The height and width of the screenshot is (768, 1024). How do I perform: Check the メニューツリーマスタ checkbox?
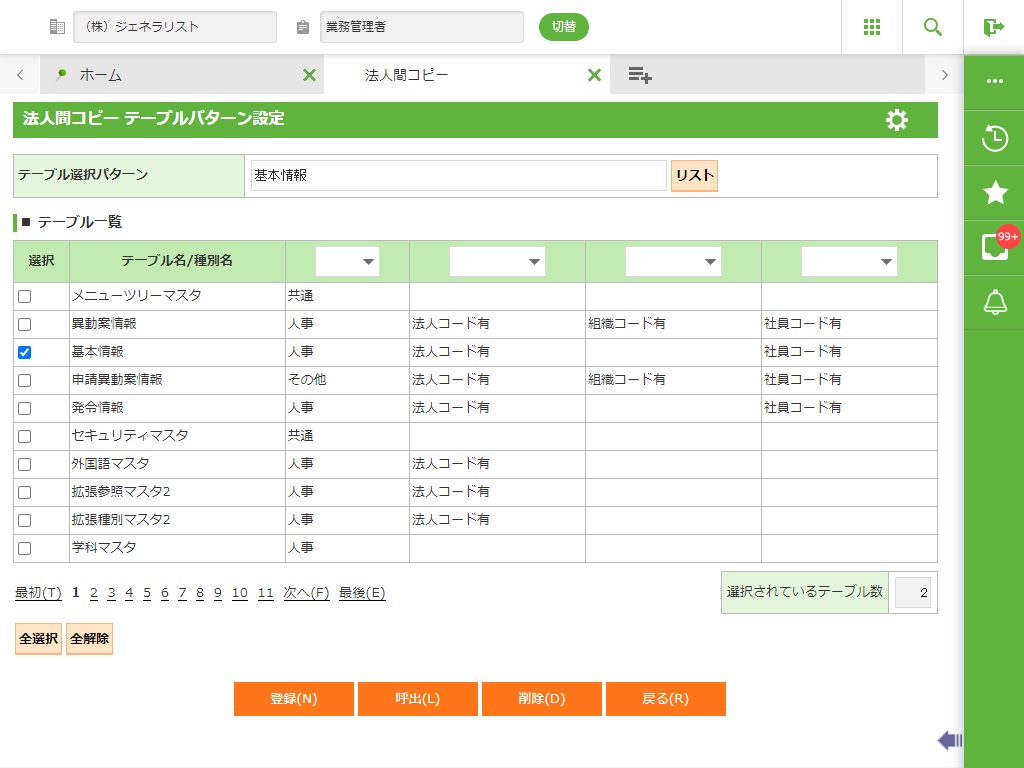click(25, 297)
